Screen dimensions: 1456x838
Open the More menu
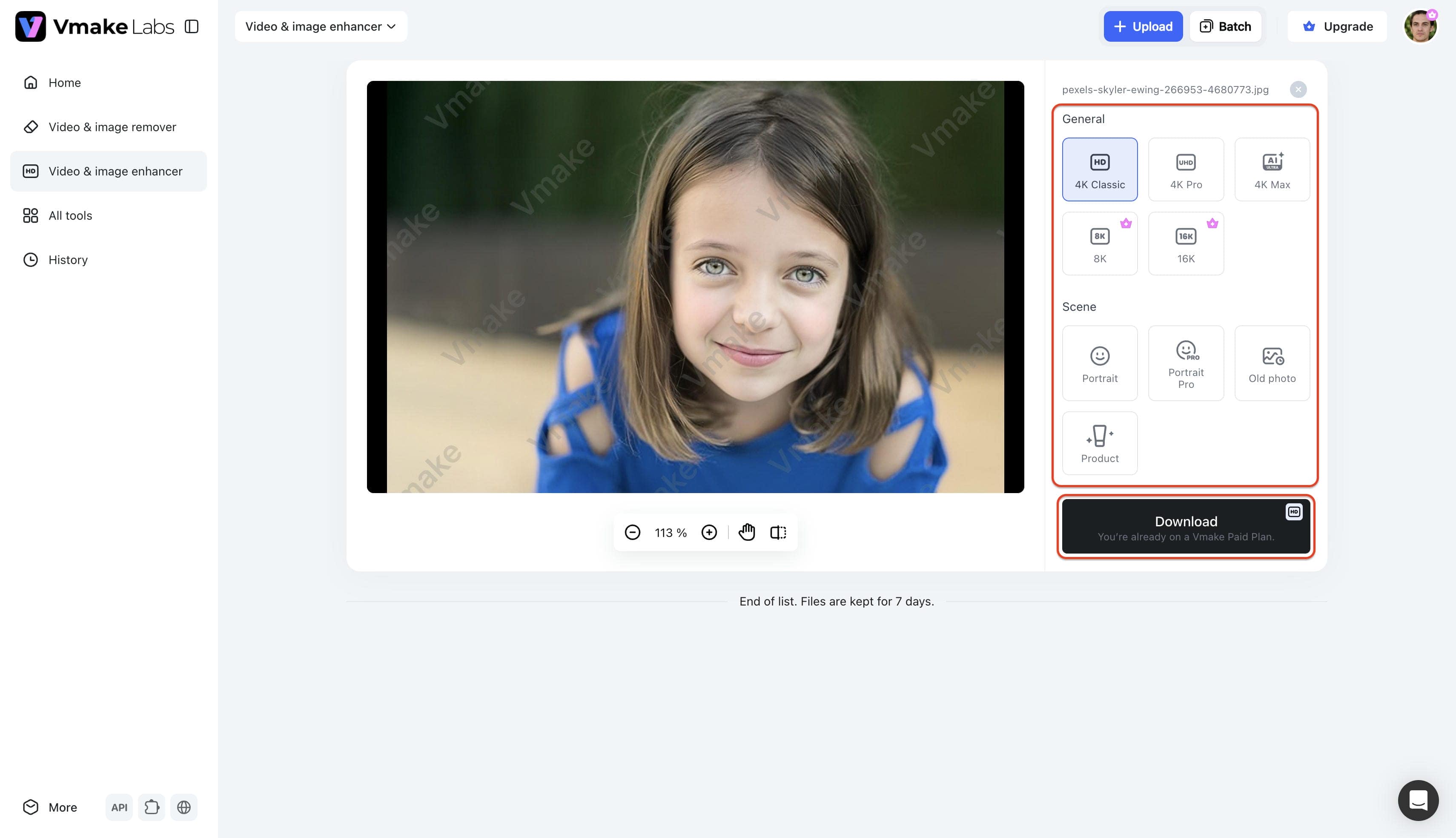click(x=50, y=807)
